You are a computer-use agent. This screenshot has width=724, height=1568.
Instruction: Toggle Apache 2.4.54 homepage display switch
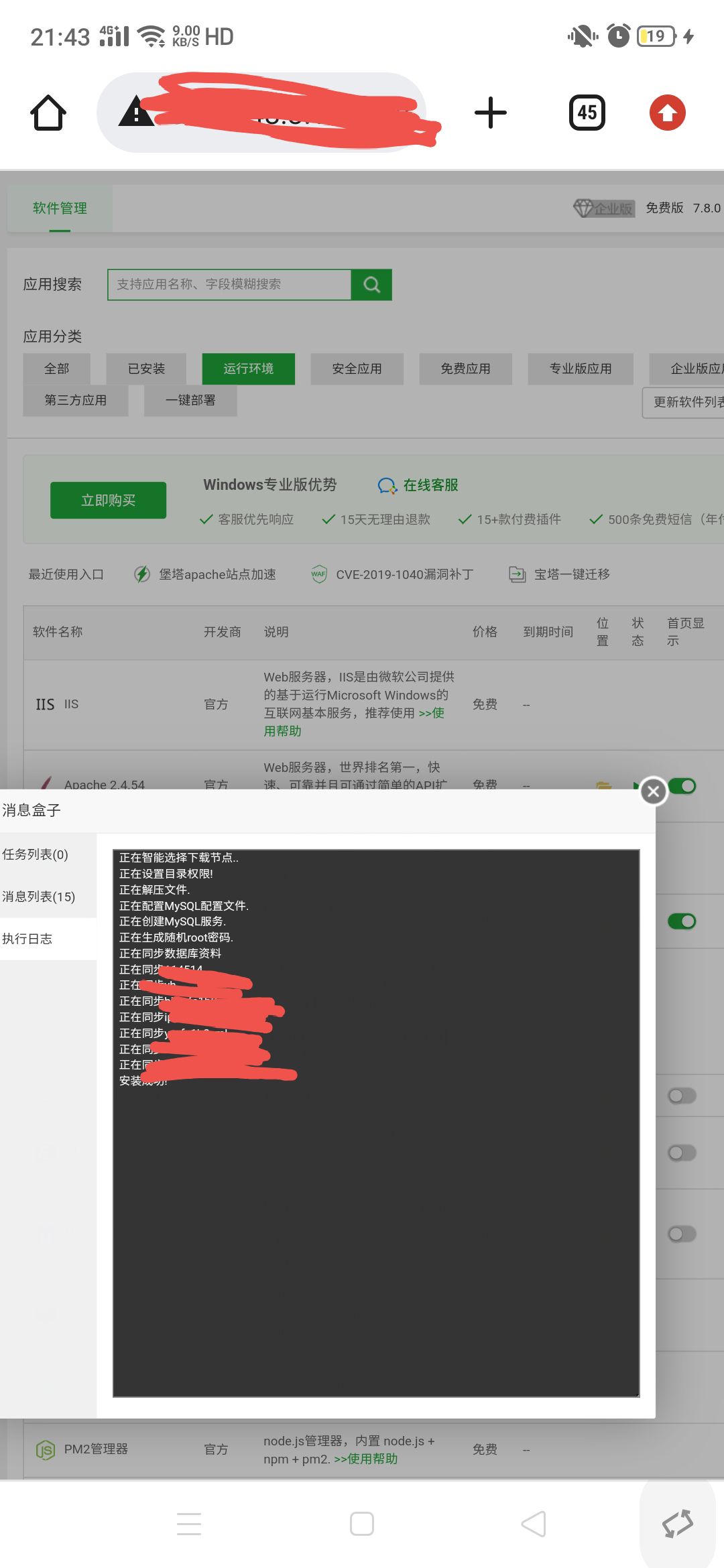tap(682, 786)
